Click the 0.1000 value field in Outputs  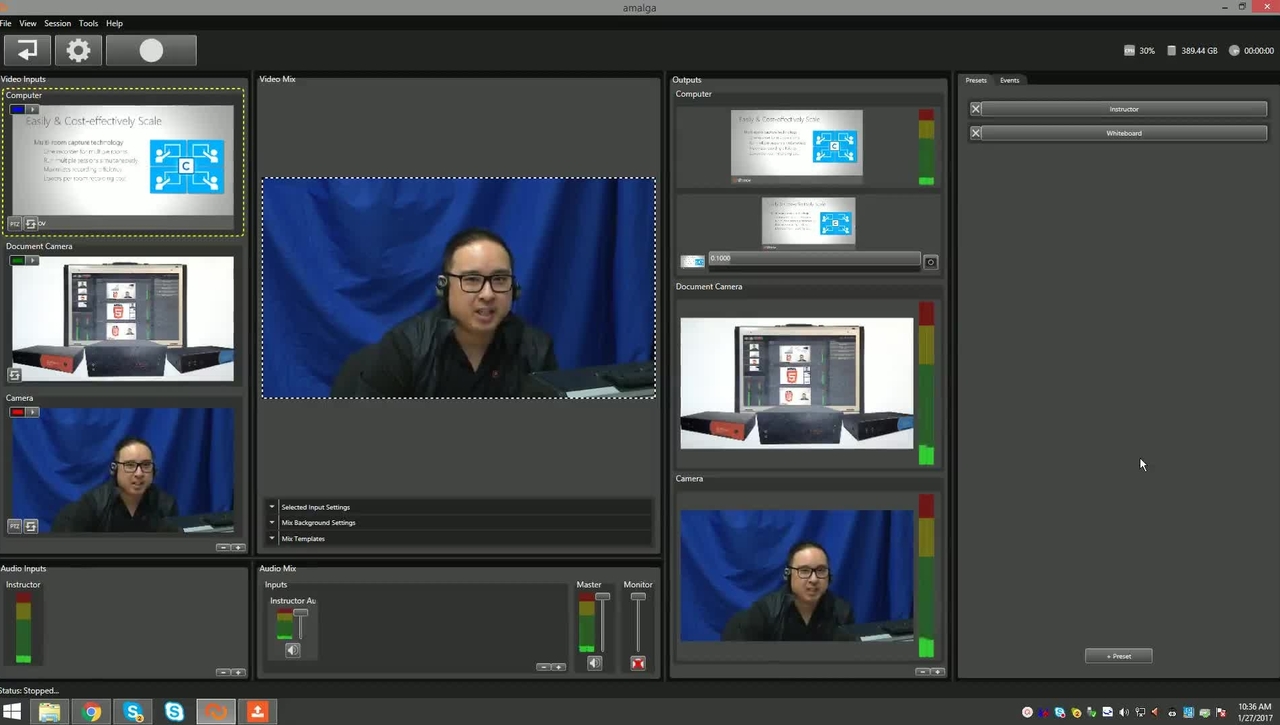[813, 259]
